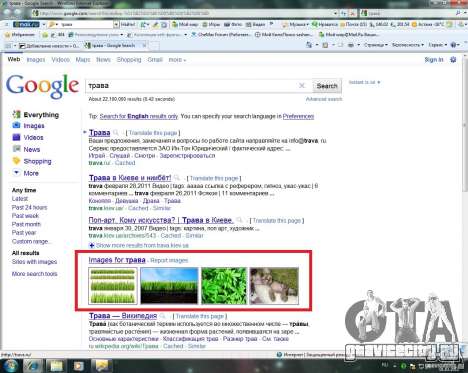Image resolution: width=468 pixels, height=373 pixels.
Task: Select the Shopping tag icon in the sidebar
Action: click(x=16, y=161)
